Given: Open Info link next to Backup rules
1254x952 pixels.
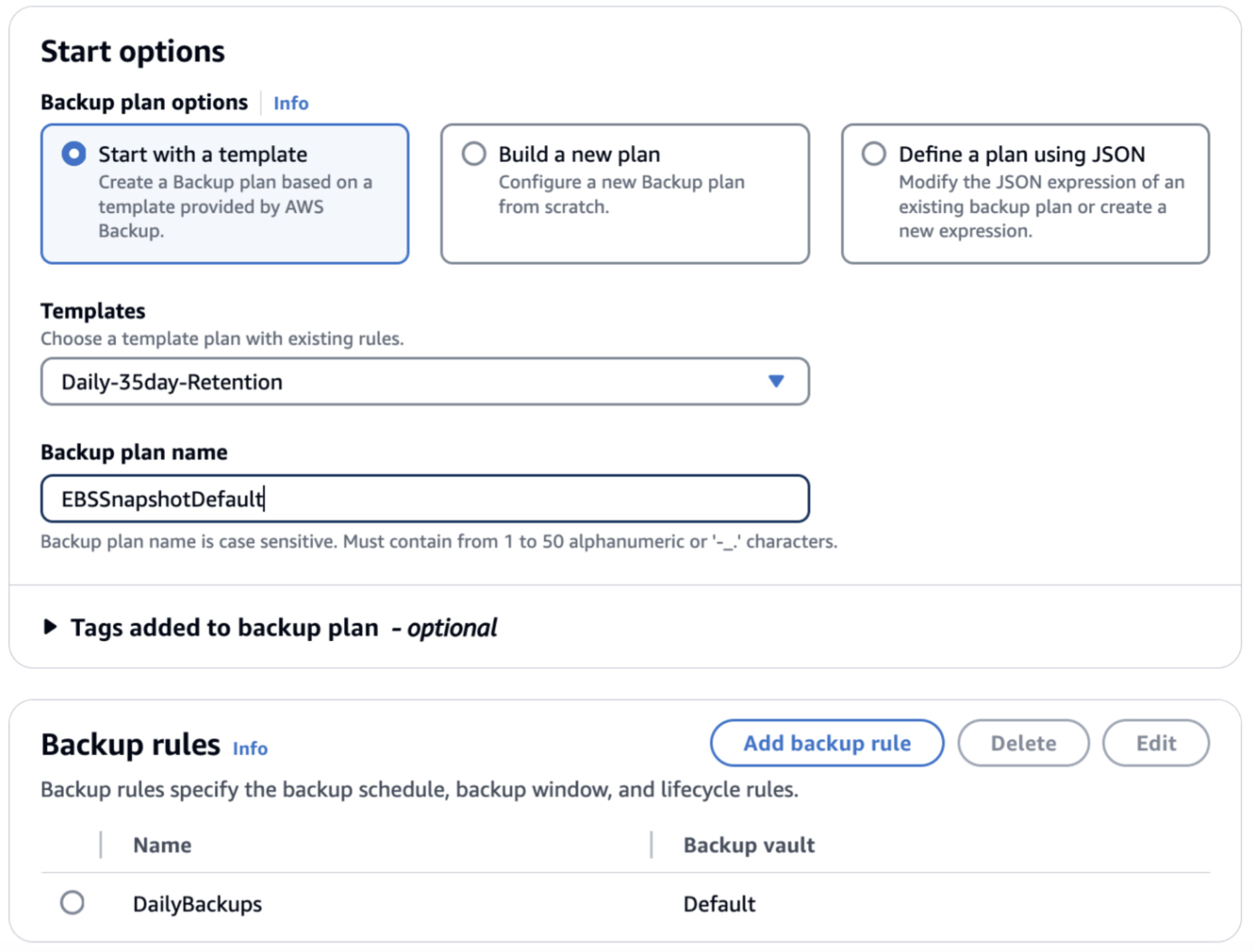Looking at the screenshot, I should coord(250,748).
